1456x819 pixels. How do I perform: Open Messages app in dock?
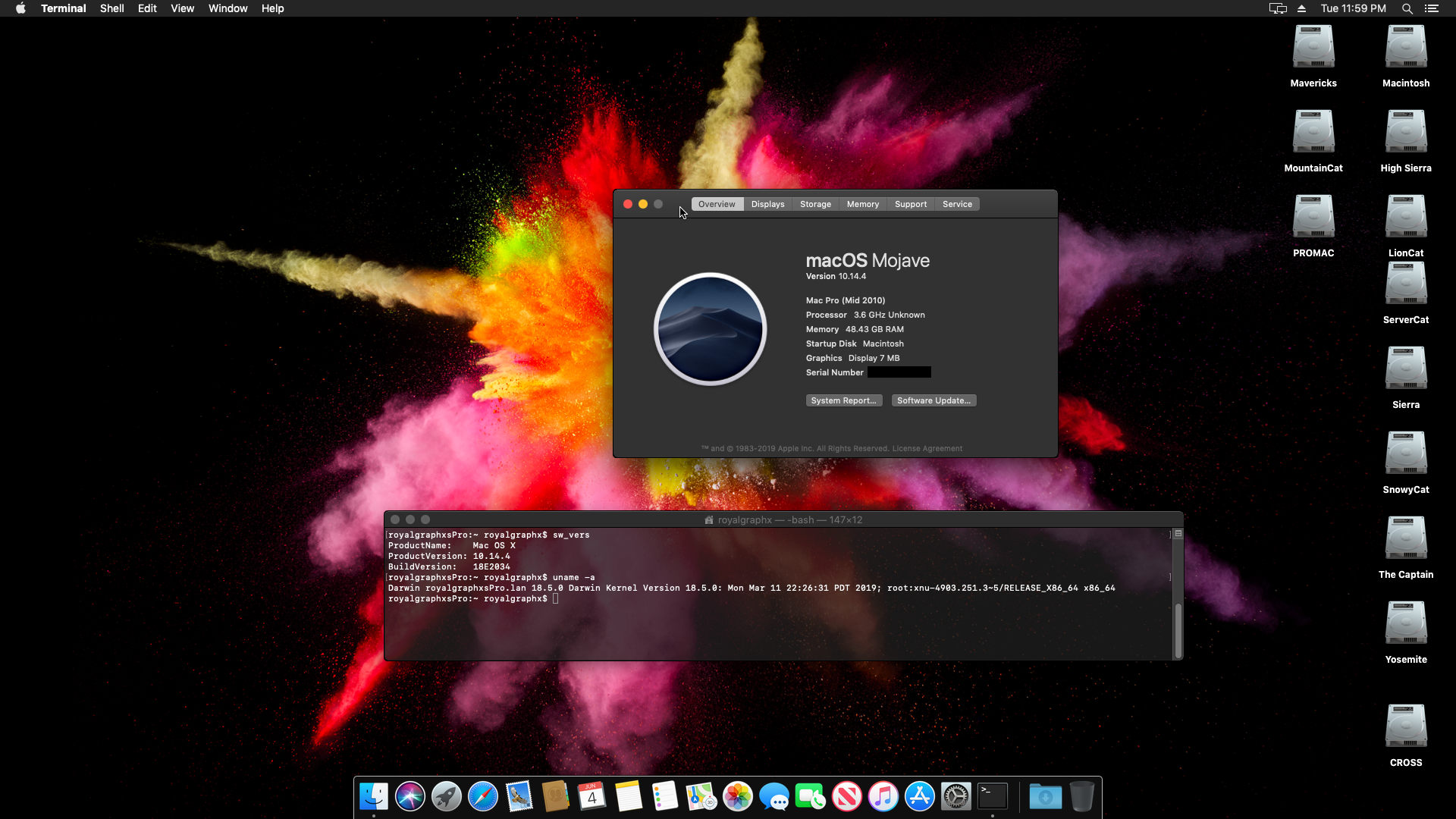click(774, 797)
